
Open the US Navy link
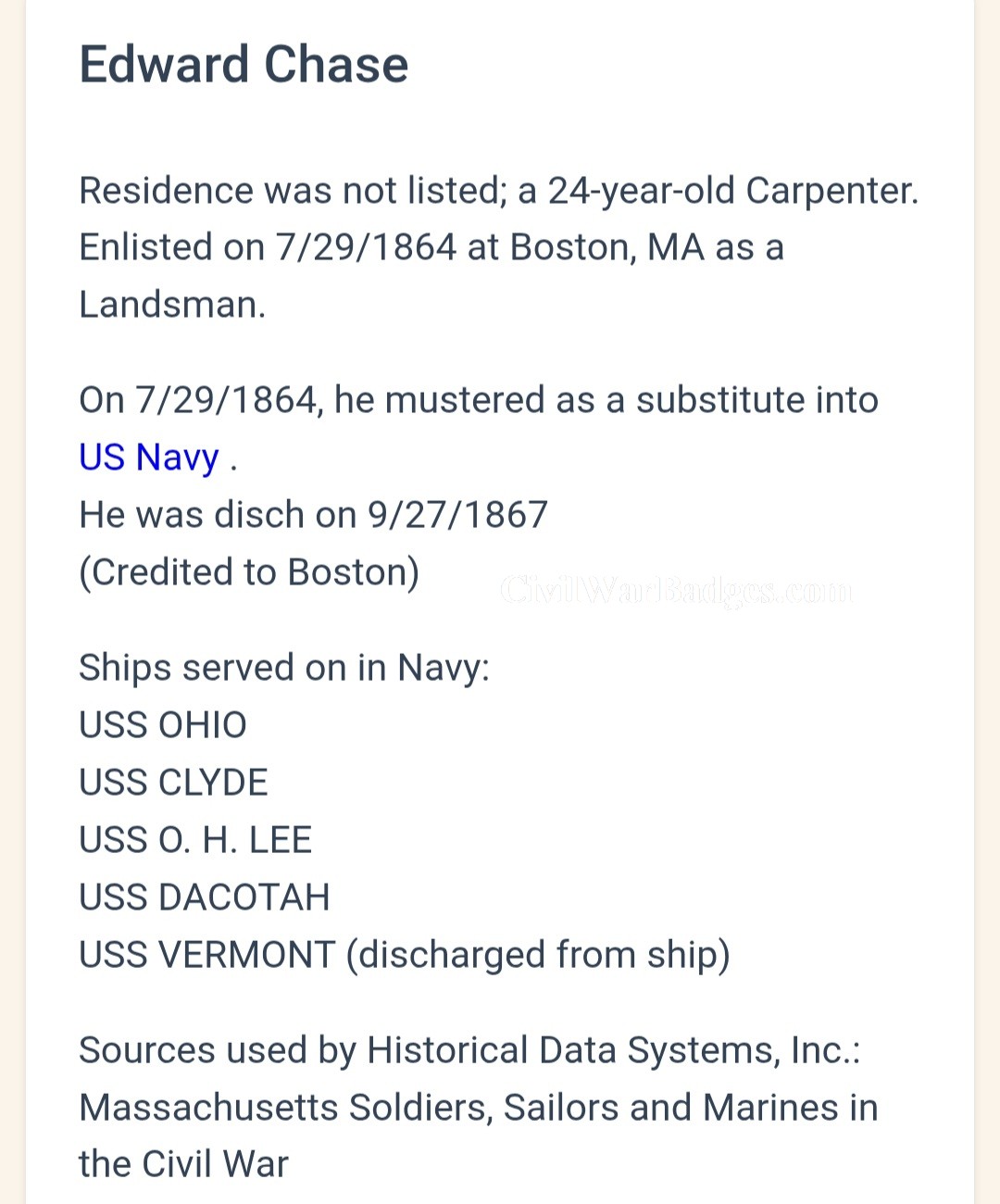pyautogui.click(x=149, y=458)
